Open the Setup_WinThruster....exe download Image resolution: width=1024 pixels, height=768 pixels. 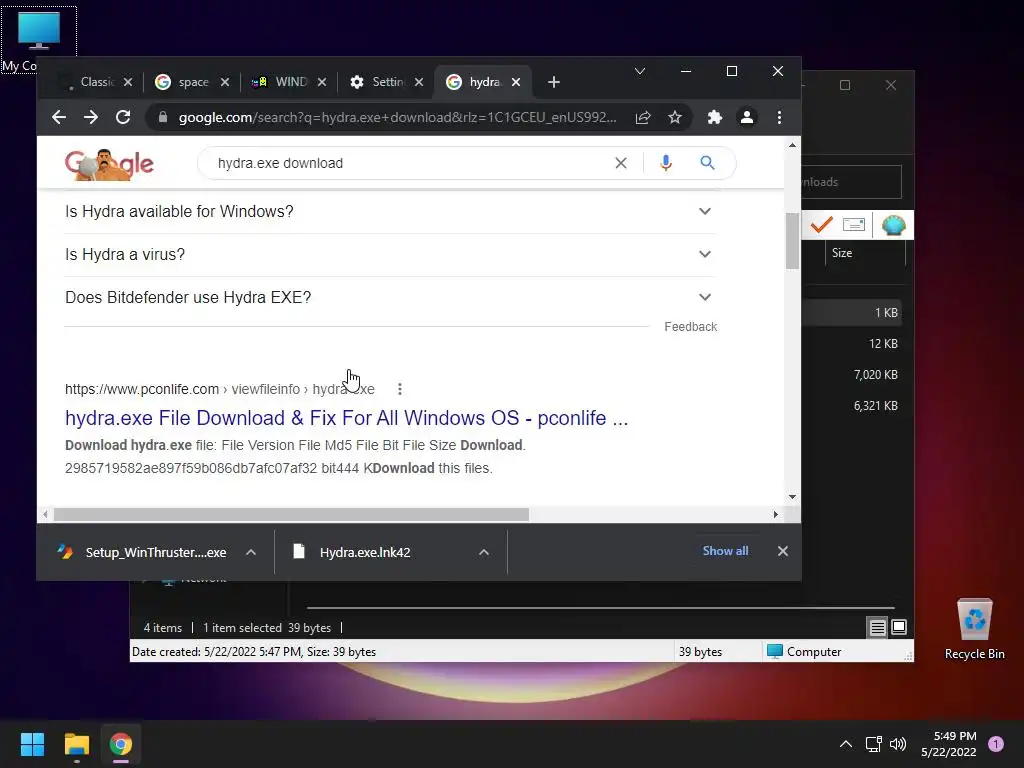[155, 552]
